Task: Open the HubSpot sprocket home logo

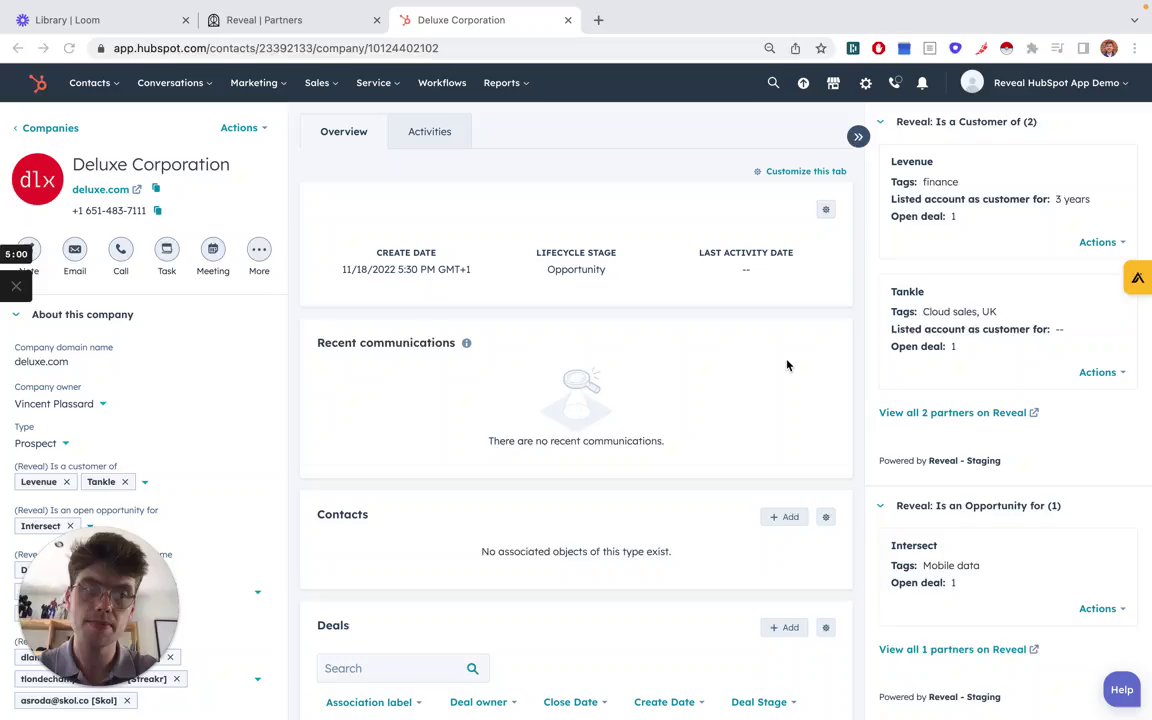Action: [x=37, y=83]
